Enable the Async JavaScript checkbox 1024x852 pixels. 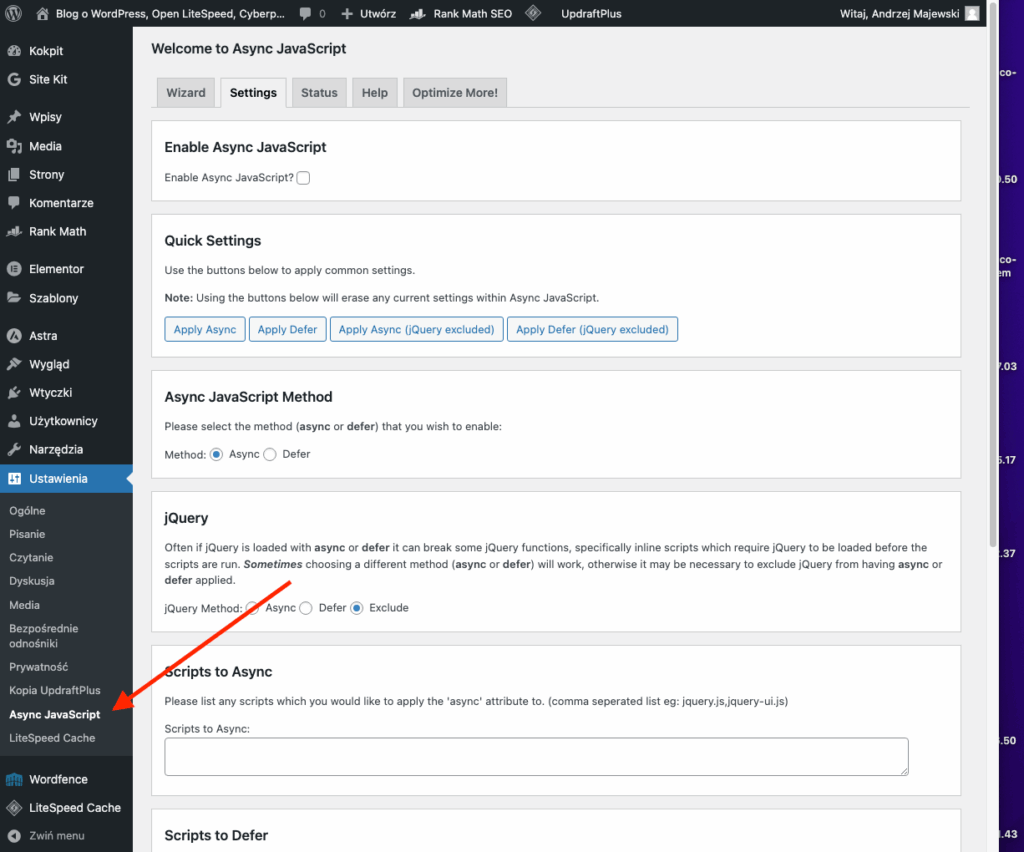[303, 178]
